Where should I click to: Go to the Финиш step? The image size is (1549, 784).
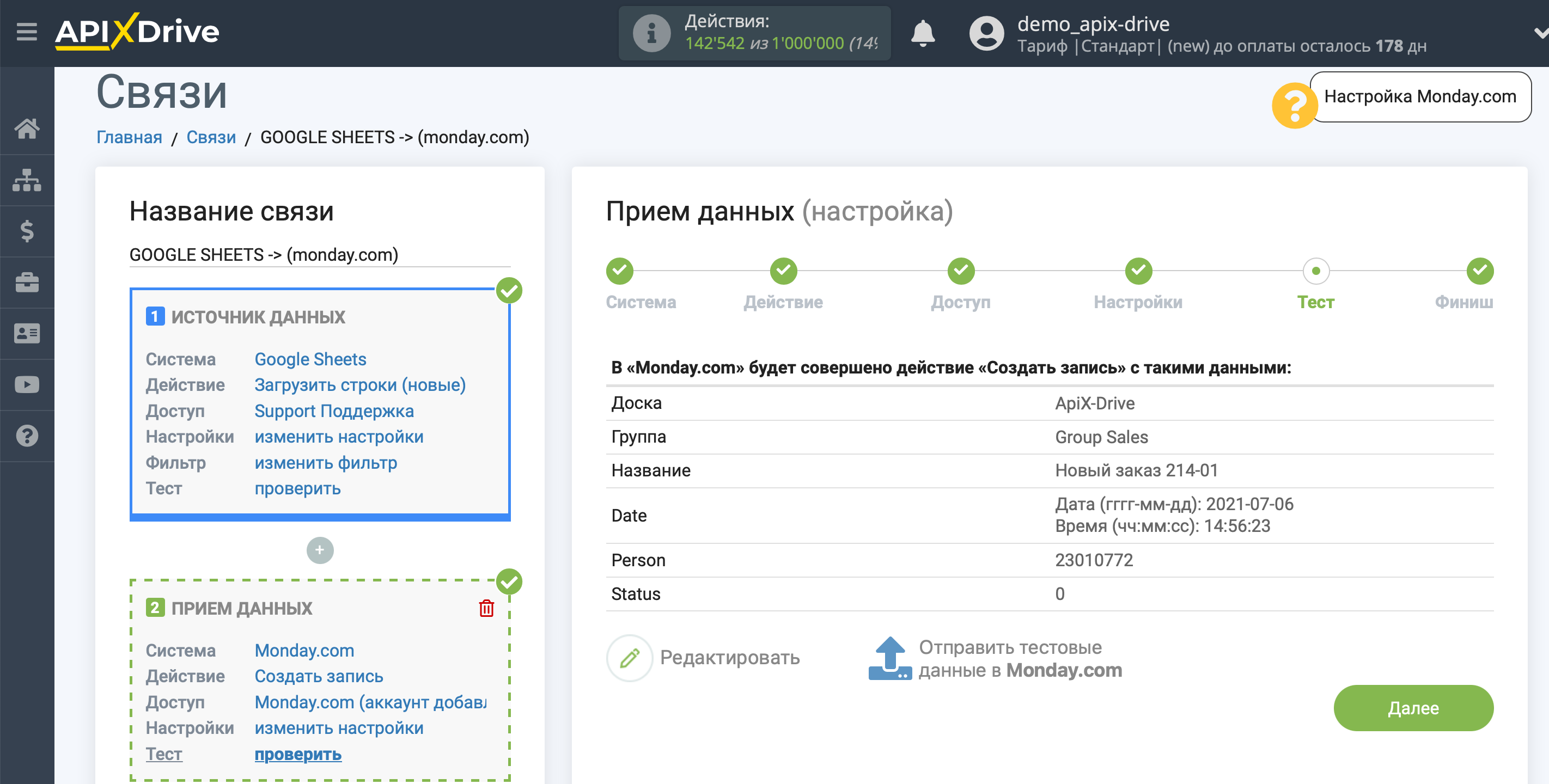tap(1480, 271)
